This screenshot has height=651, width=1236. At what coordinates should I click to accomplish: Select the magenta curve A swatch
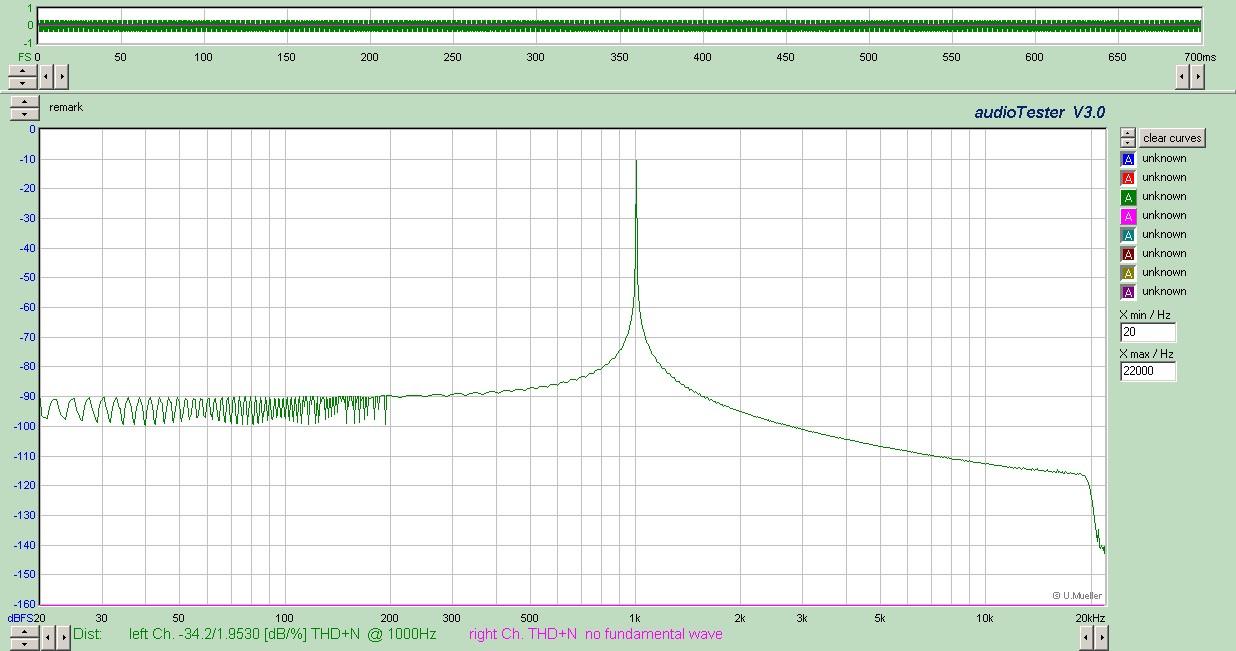click(1128, 216)
